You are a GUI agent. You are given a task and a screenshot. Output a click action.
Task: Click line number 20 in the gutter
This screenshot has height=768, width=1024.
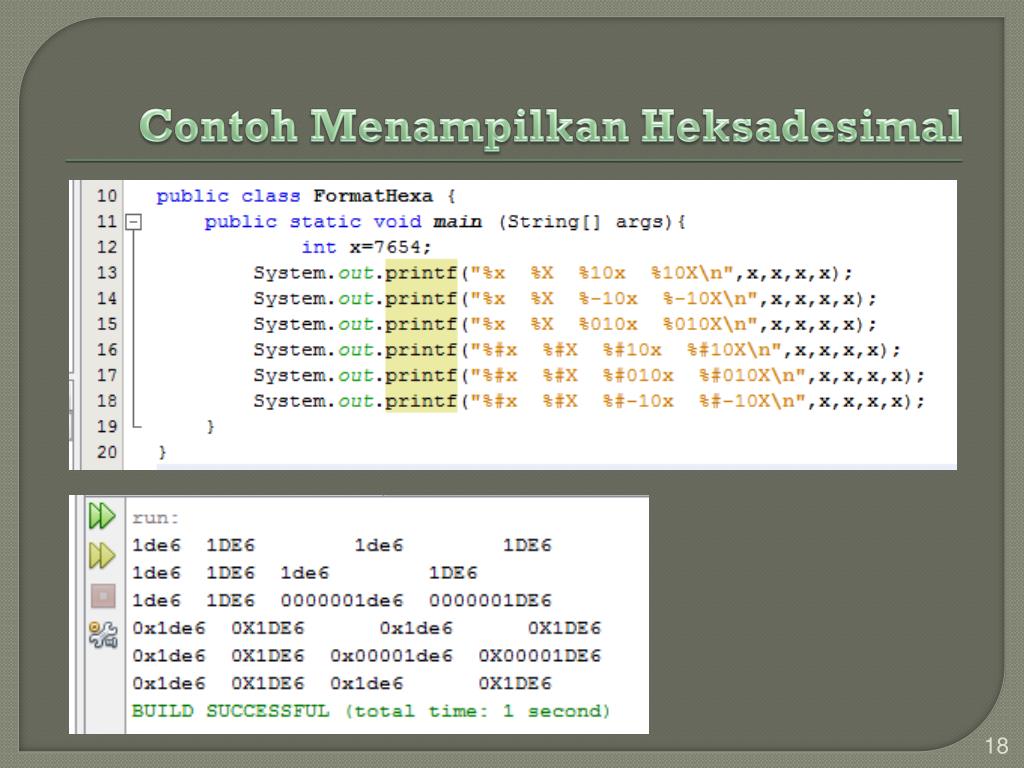click(x=106, y=452)
